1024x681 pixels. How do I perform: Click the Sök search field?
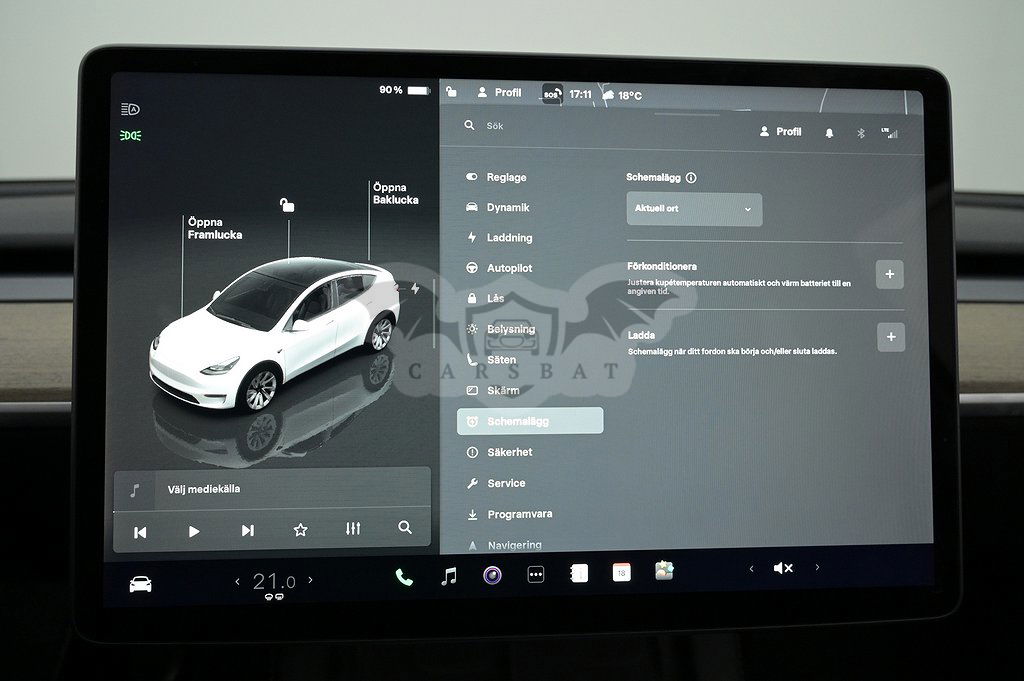[x=600, y=126]
